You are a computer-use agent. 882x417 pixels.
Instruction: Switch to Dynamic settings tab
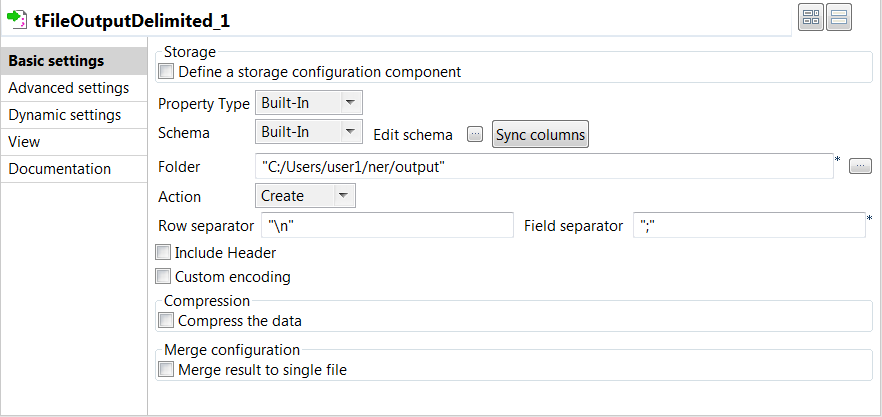(74, 115)
